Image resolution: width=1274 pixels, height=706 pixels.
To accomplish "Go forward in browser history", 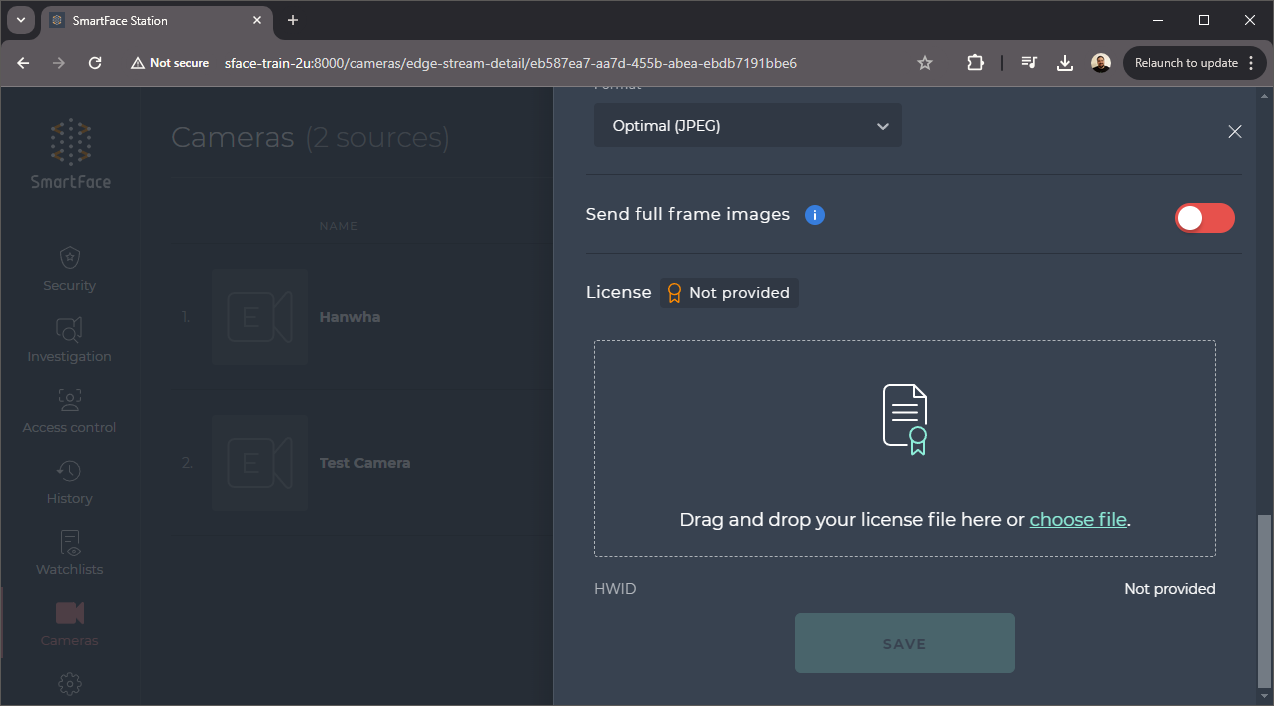I will click(59, 63).
